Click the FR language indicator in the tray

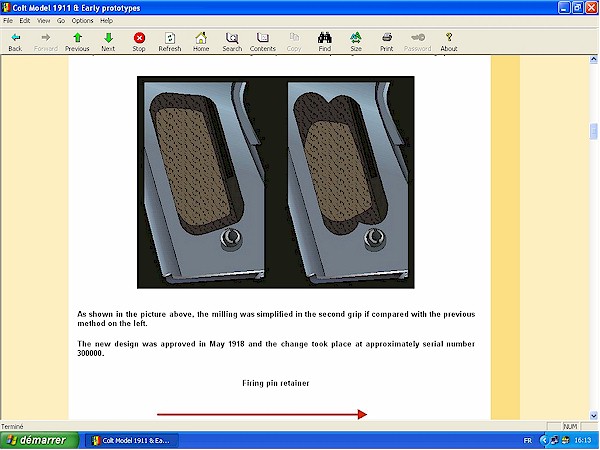coord(528,440)
